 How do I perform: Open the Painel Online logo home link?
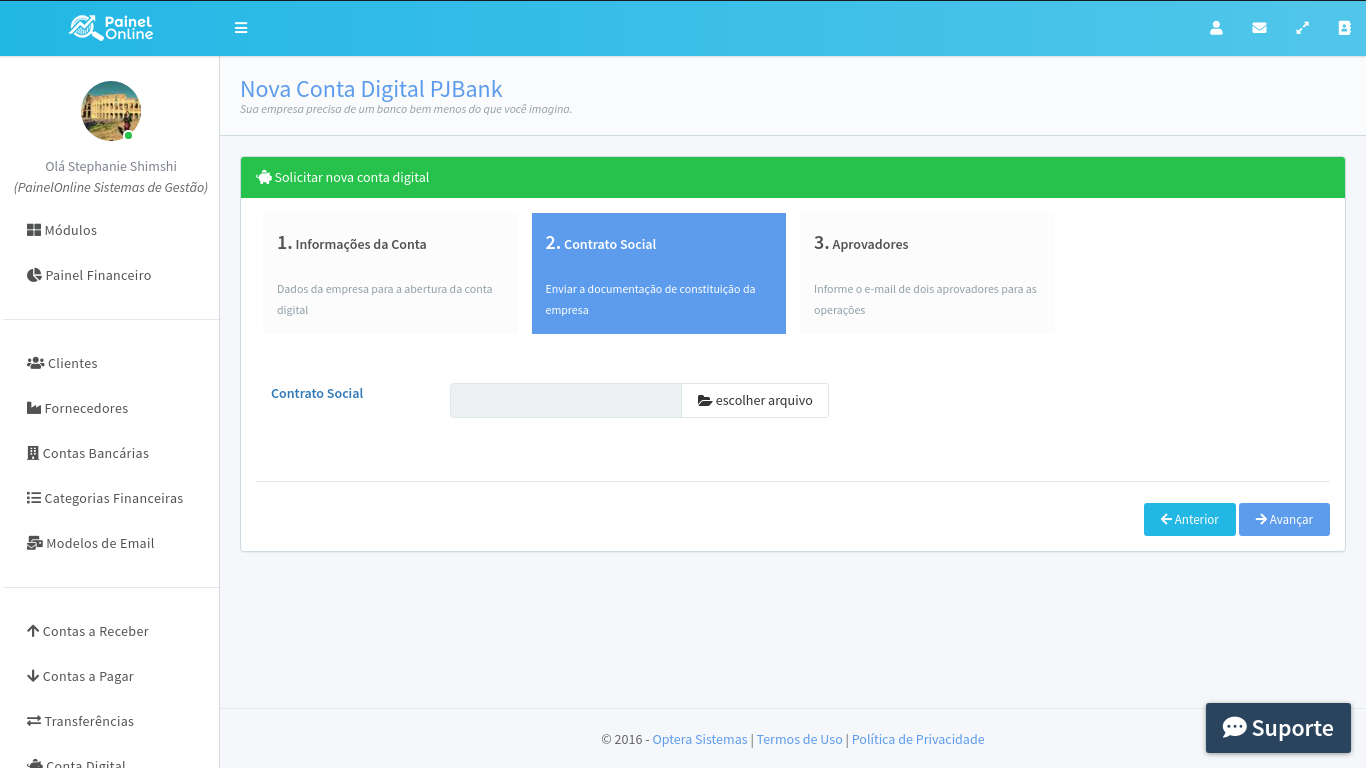pyautogui.click(x=111, y=28)
